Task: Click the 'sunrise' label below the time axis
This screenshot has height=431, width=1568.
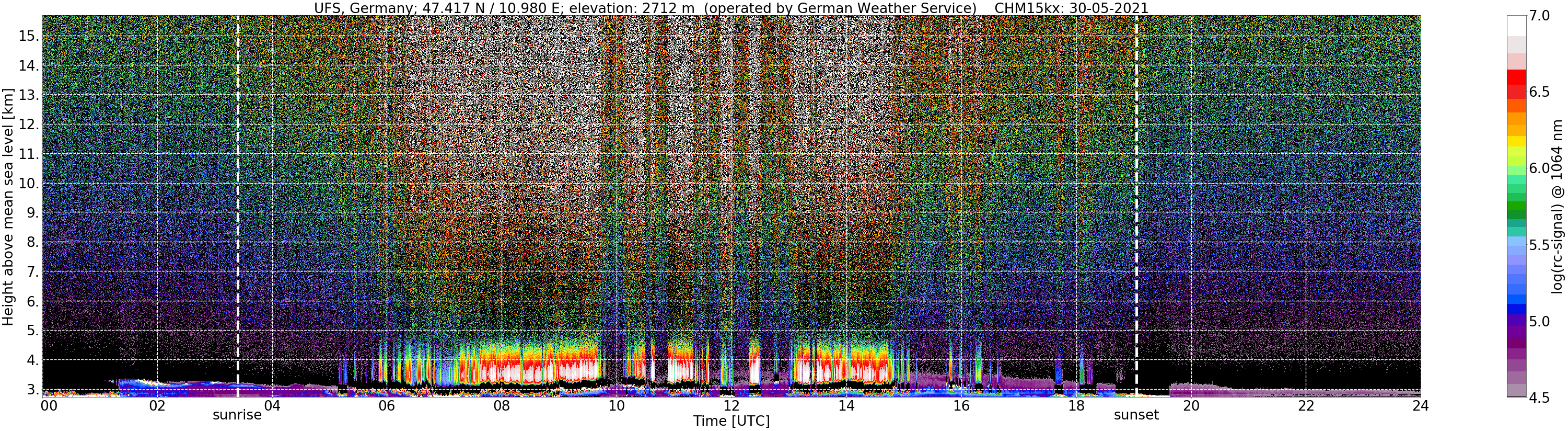Action: coord(237,415)
